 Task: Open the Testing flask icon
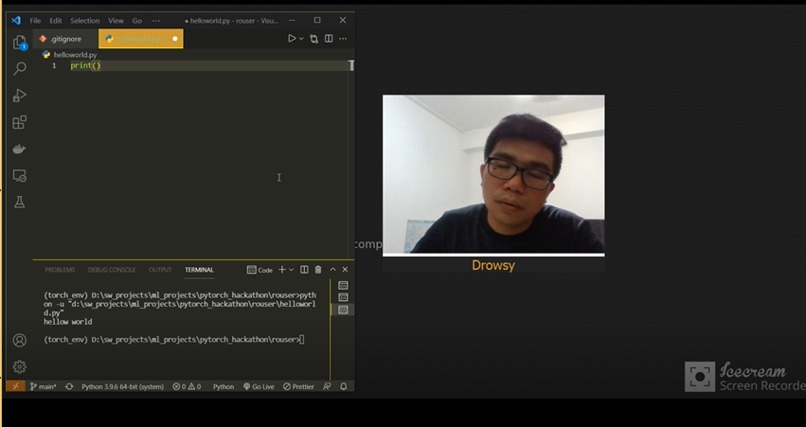tap(20, 202)
